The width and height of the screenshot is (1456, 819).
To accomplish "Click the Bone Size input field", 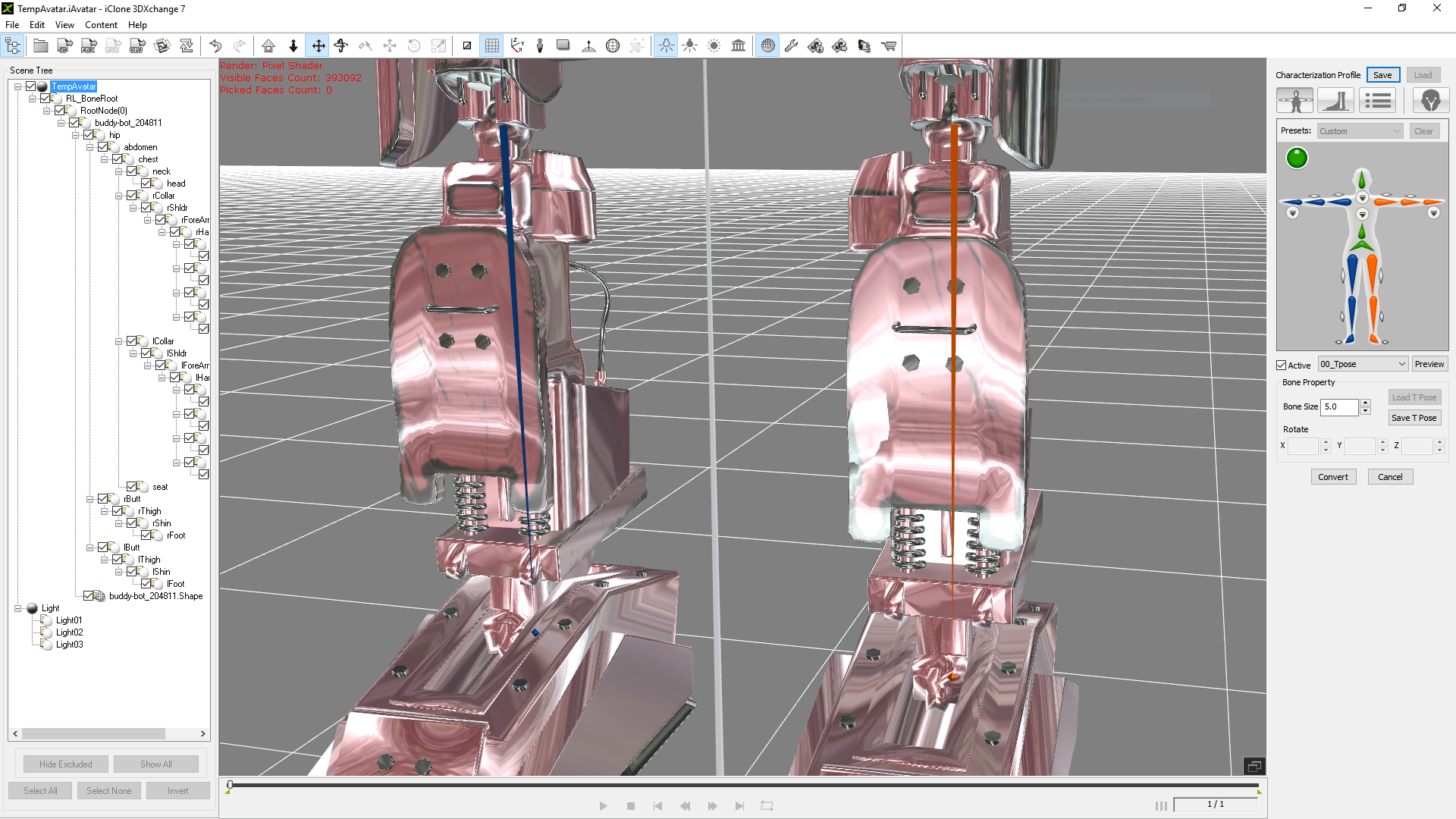I will pyautogui.click(x=1340, y=406).
